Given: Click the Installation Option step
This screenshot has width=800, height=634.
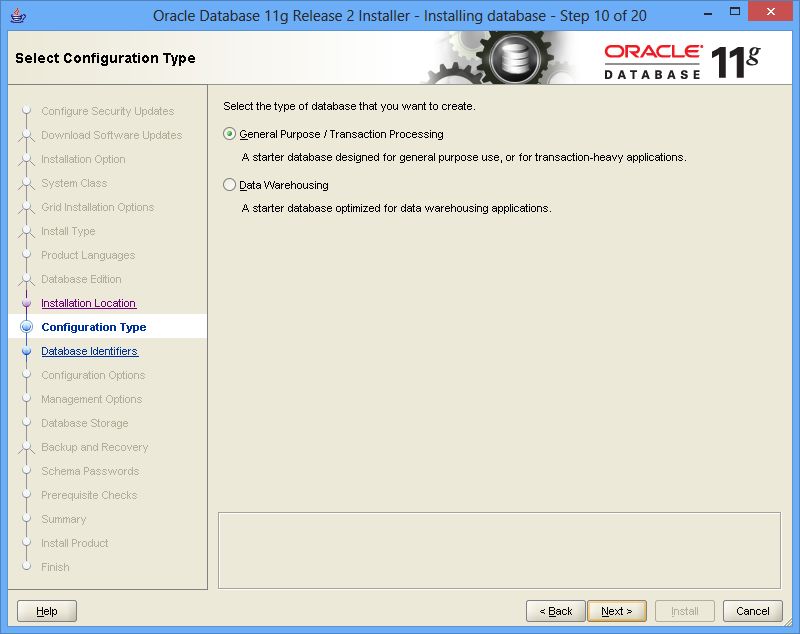Looking at the screenshot, I should (83, 159).
